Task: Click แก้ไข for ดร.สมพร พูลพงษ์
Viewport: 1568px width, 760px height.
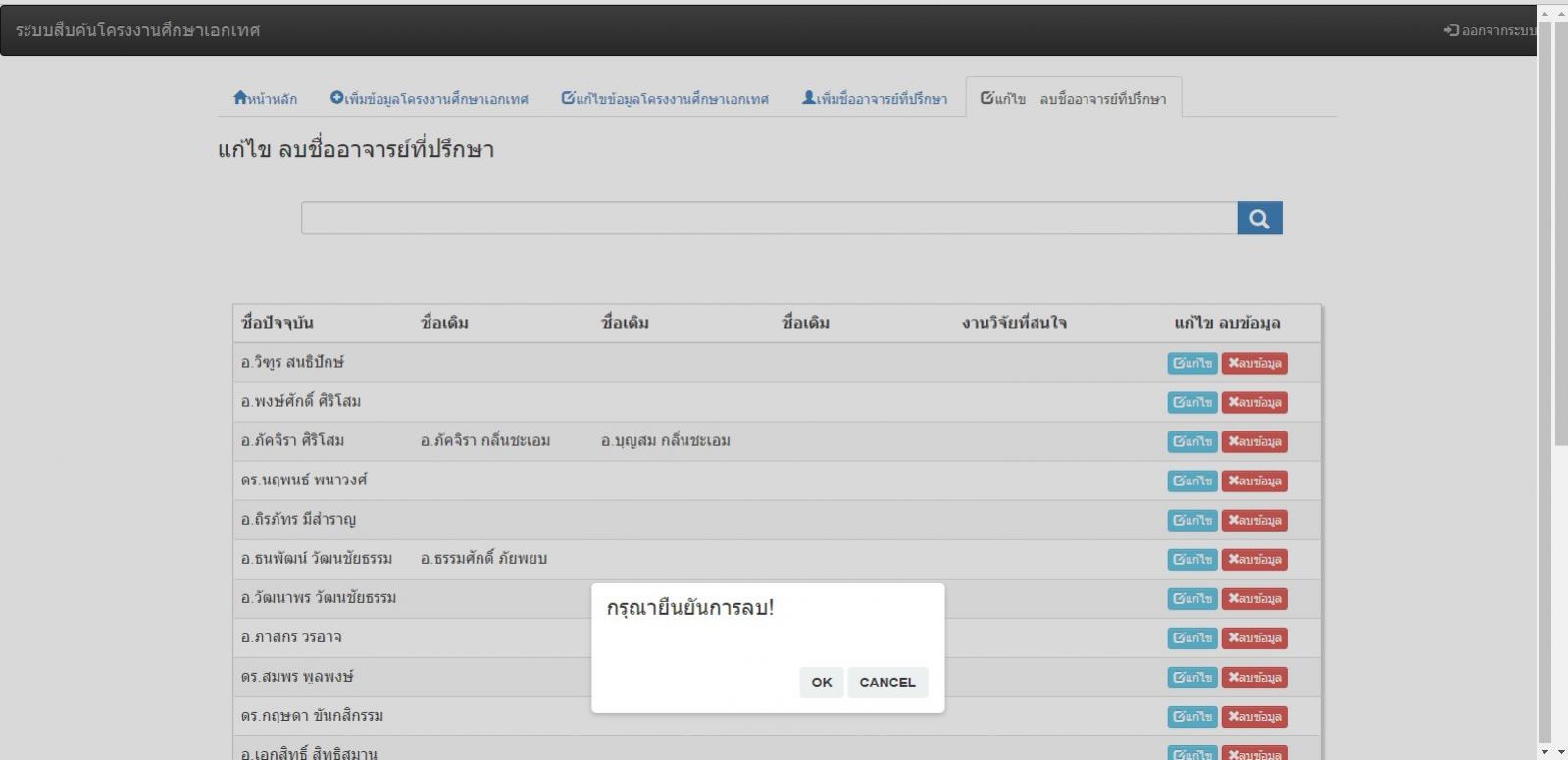Action: click(1192, 677)
